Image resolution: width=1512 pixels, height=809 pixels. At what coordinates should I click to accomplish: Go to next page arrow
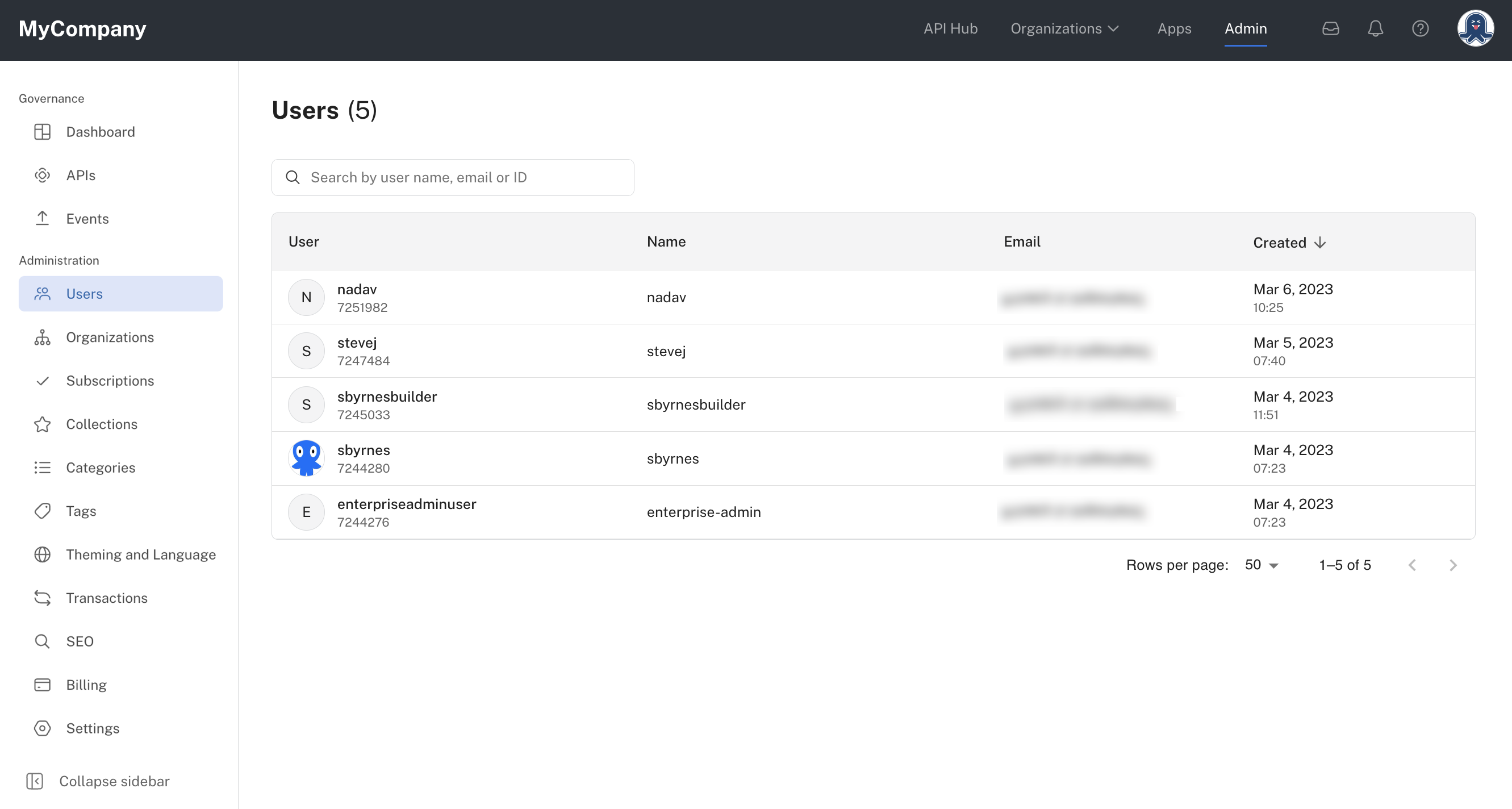tap(1453, 565)
